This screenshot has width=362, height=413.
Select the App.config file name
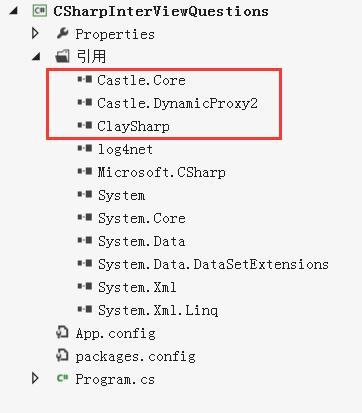pos(115,333)
